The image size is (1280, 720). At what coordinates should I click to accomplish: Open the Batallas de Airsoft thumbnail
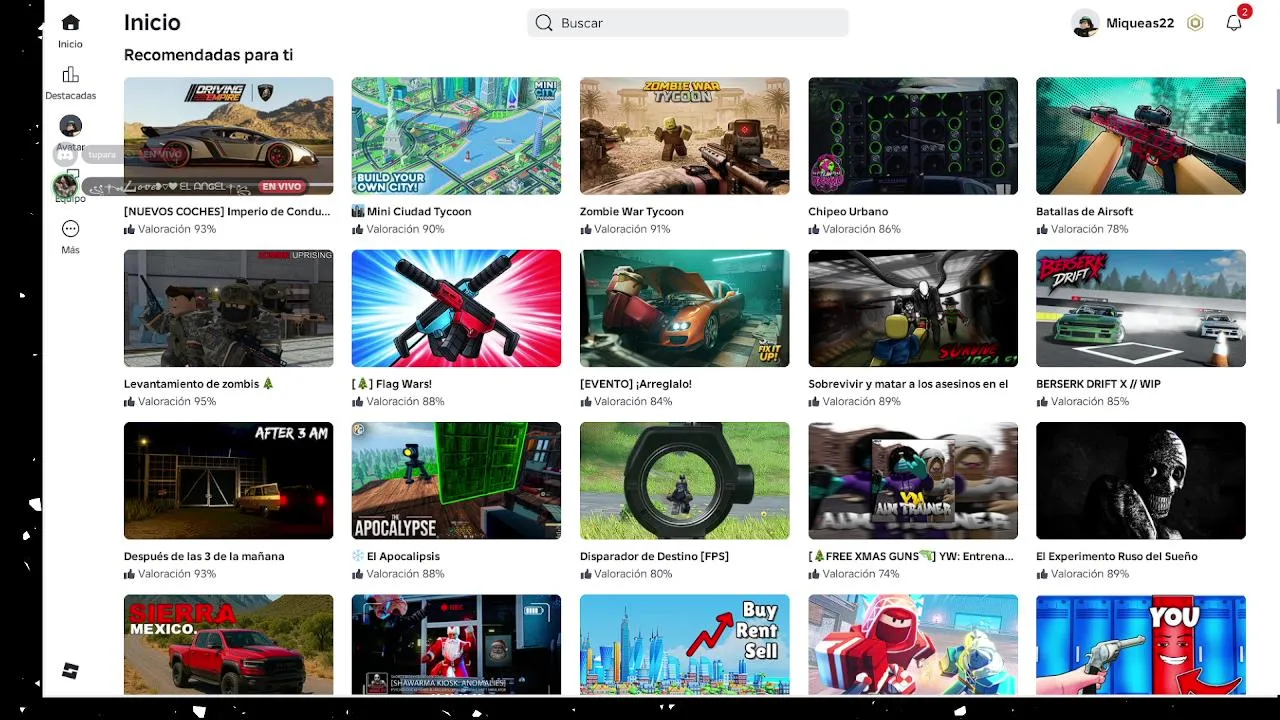click(x=1141, y=136)
